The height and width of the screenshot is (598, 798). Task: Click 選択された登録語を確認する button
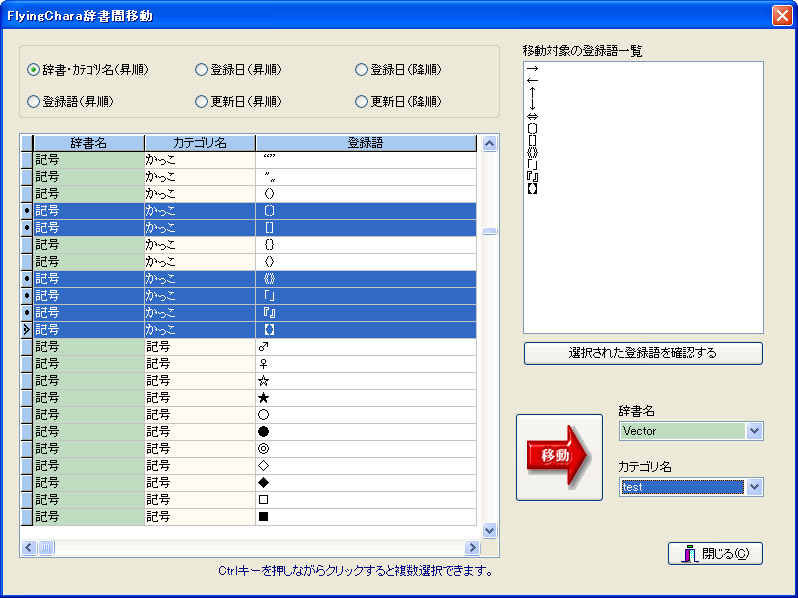click(643, 353)
